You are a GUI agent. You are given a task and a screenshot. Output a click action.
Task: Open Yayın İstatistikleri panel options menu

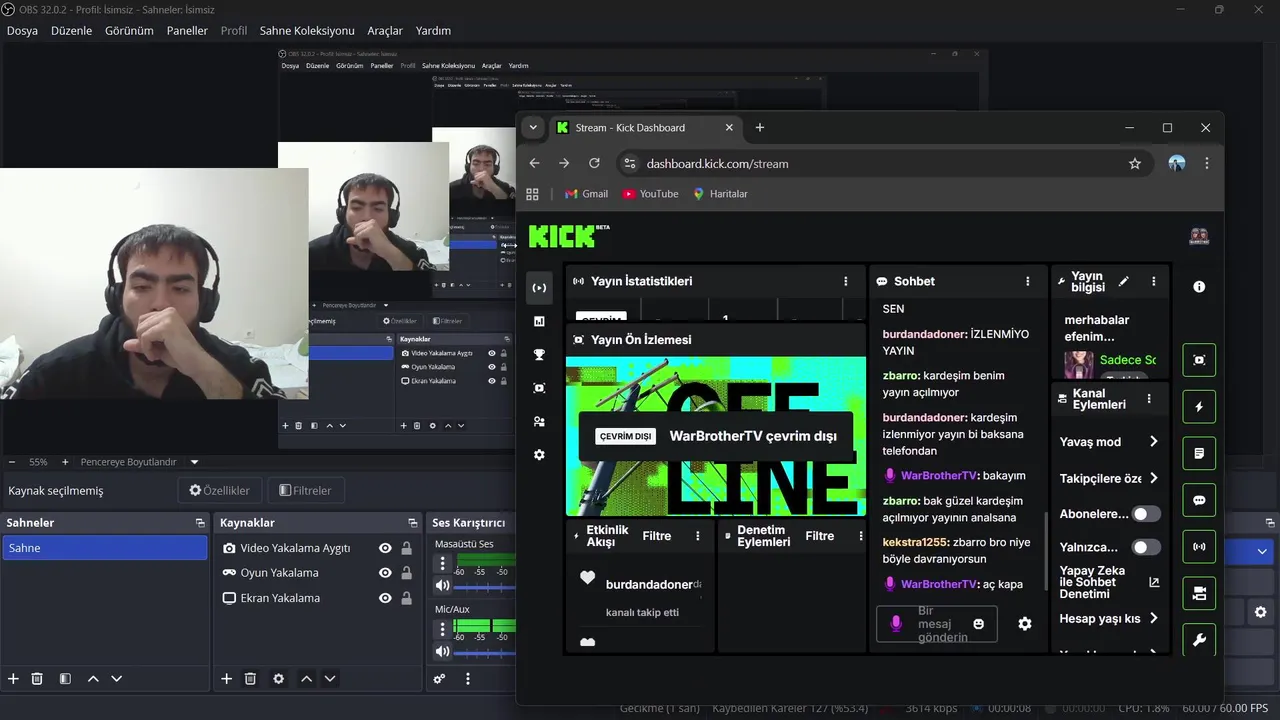(x=846, y=282)
